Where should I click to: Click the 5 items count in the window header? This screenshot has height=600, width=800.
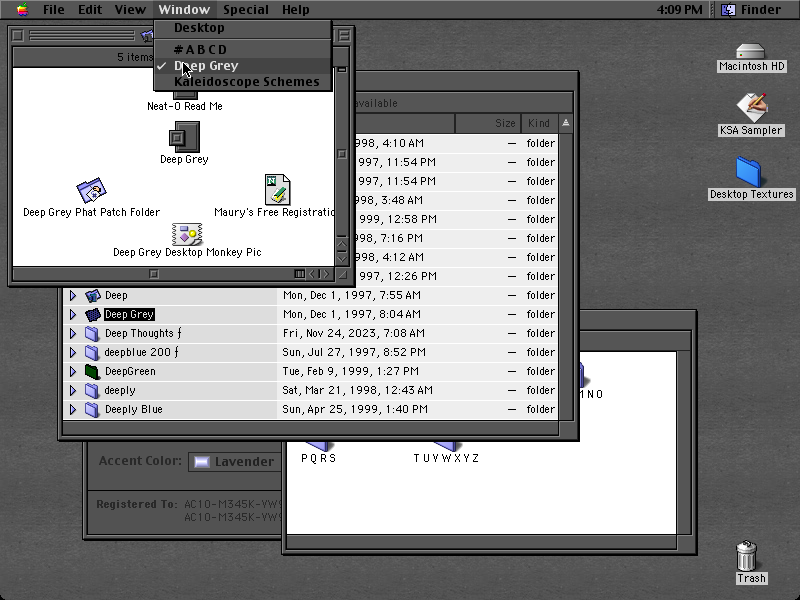point(135,57)
